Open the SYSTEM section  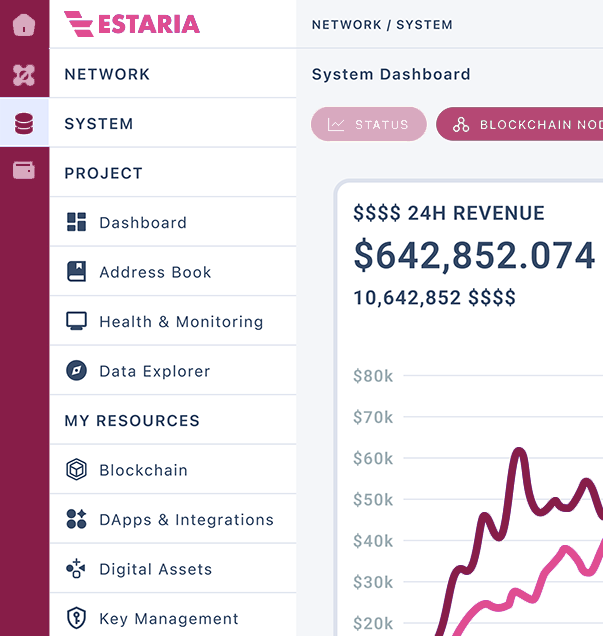(x=173, y=124)
